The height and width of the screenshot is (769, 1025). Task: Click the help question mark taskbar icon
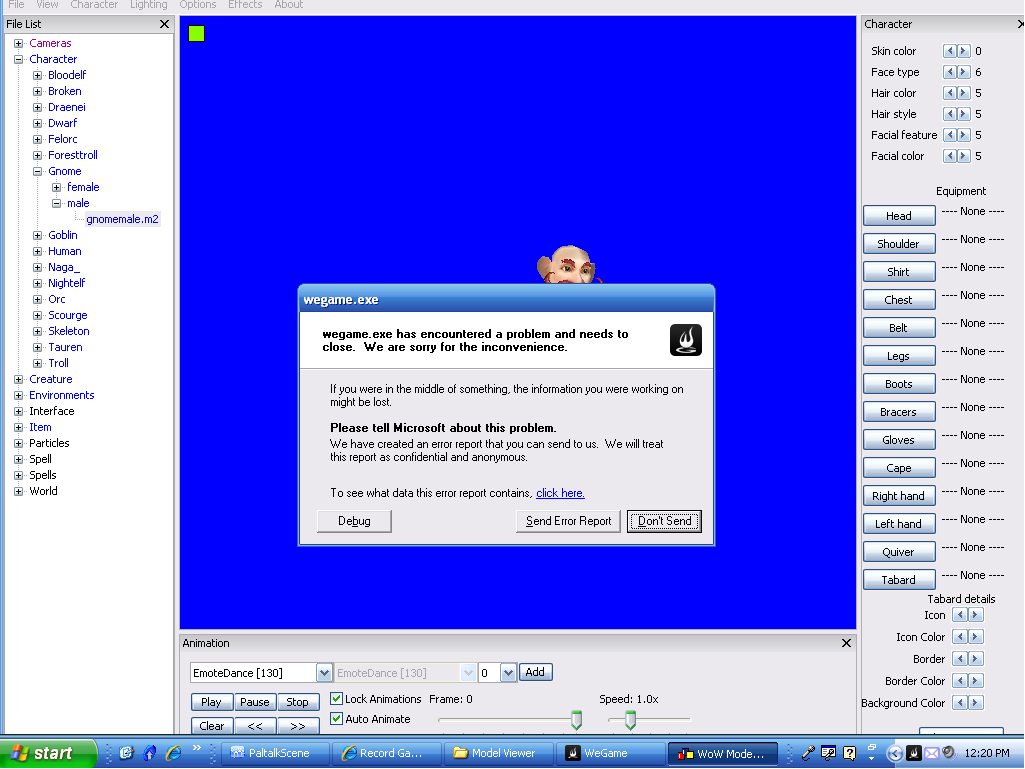pyautogui.click(x=849, y=753)
